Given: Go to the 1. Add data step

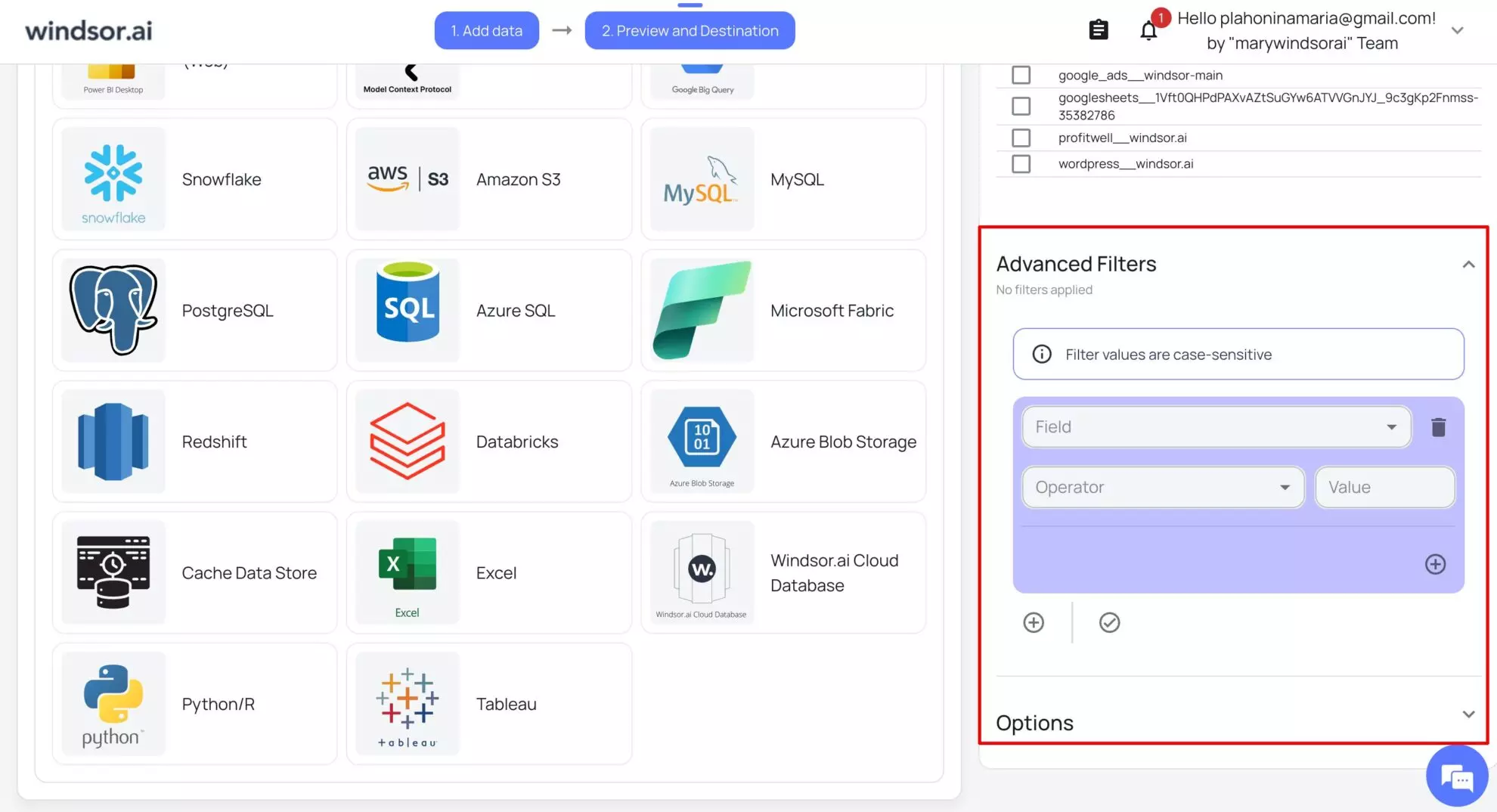Looking at the screenshot, I should coord(486,31).
